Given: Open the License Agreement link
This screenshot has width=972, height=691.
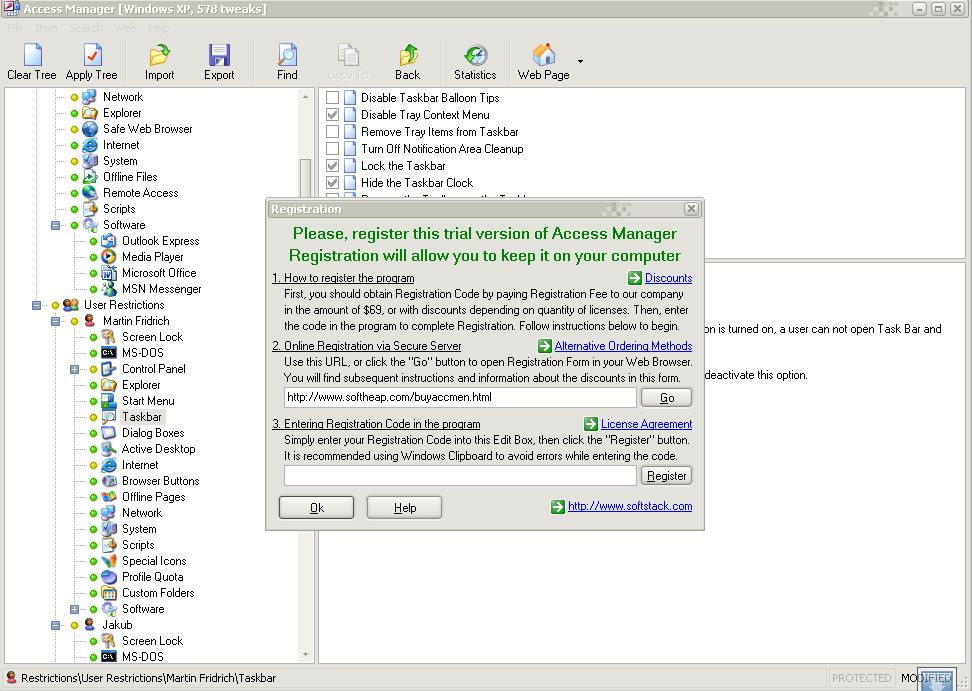Looking at the screenshot, I should (x=647, y=424).
